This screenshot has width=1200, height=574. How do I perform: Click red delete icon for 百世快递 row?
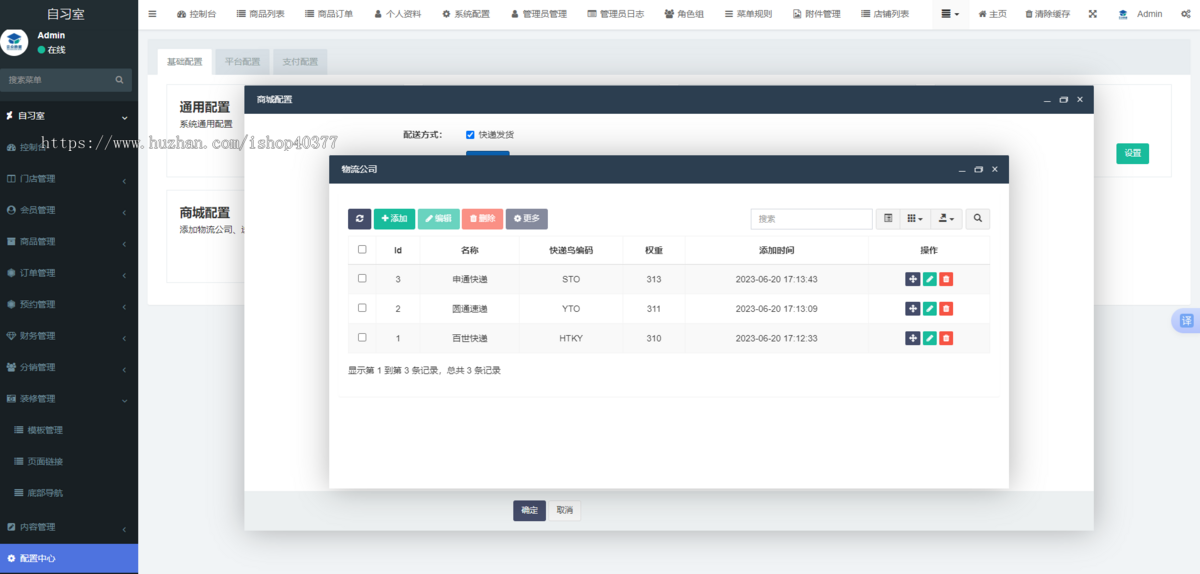(x=946, y=338)
